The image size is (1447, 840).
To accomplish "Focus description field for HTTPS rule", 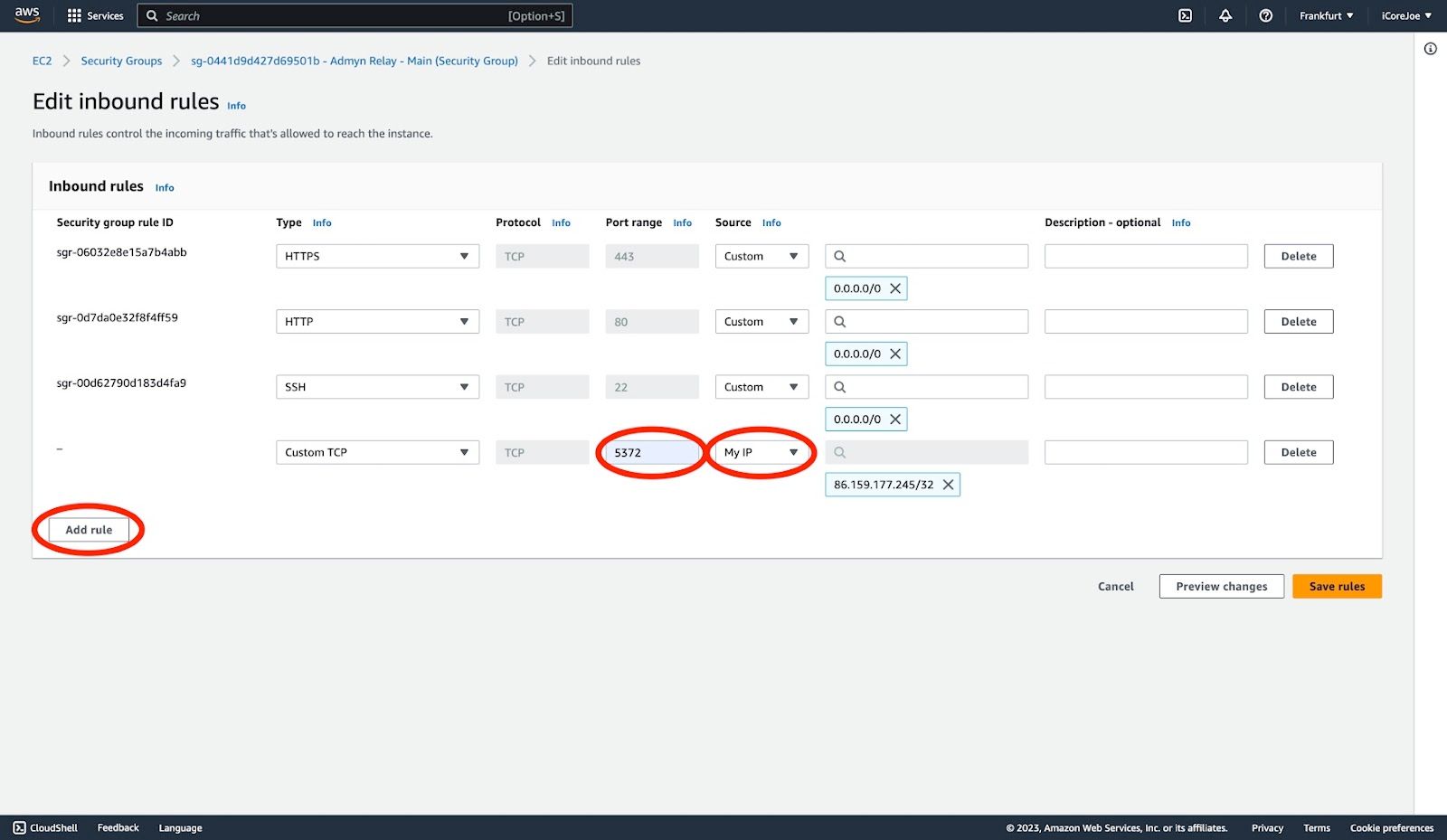I will [1146, 256].
